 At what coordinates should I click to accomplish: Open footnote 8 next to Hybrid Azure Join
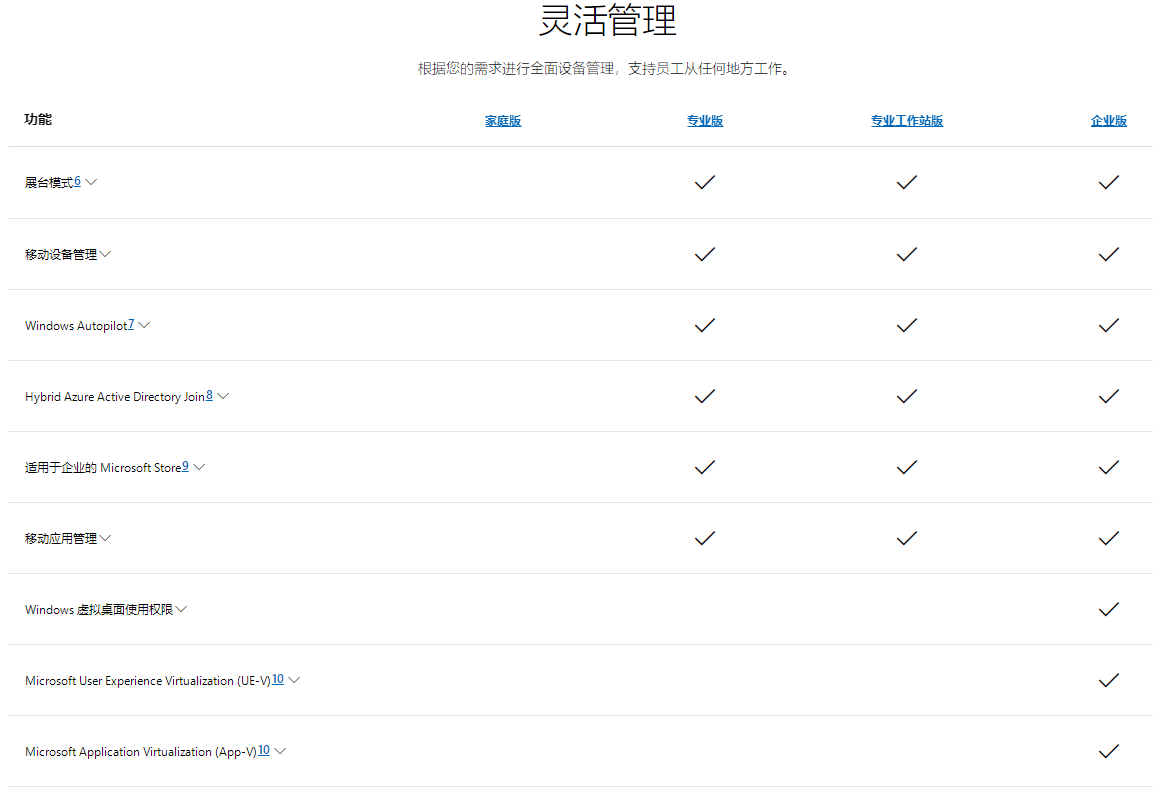(x=210, y=395)
